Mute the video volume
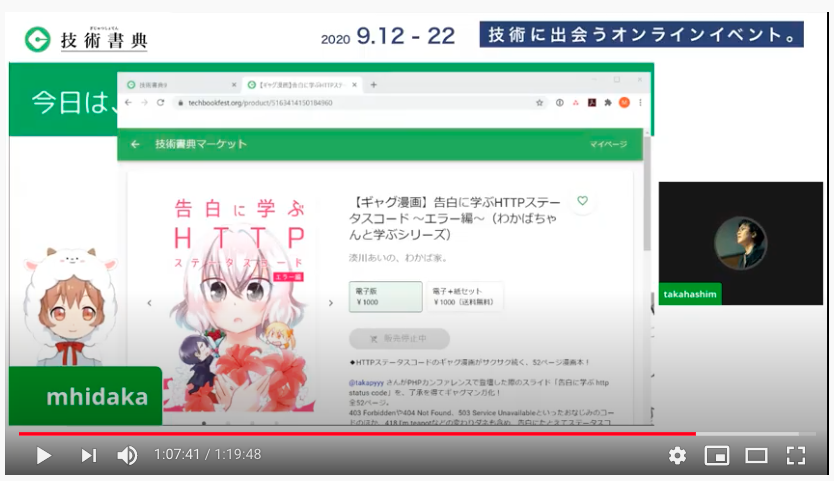This screenshot has width=834, height=481. click(x=127, y=455)
